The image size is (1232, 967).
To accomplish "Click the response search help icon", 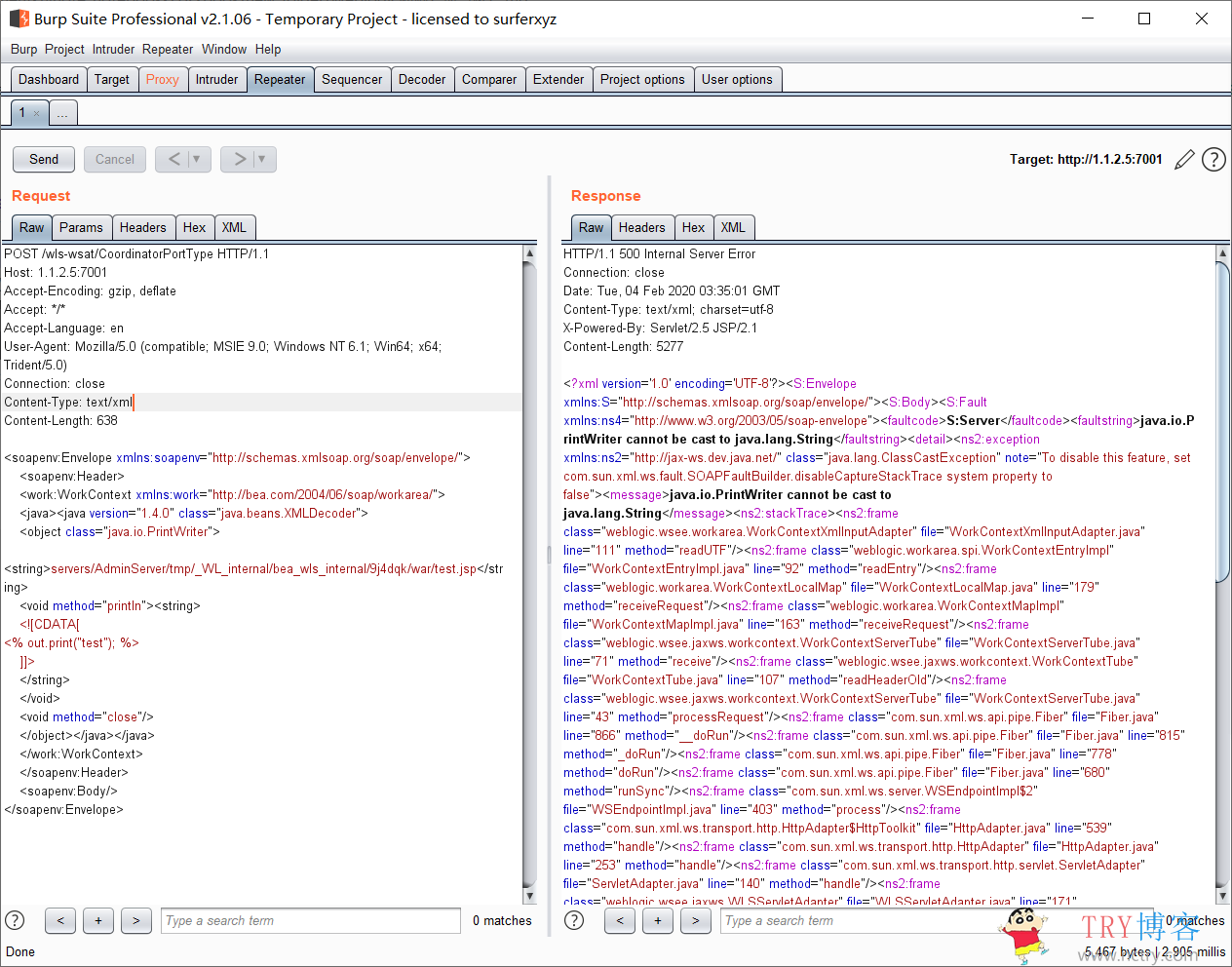I will pyautogui.click(x=574, y=920).
